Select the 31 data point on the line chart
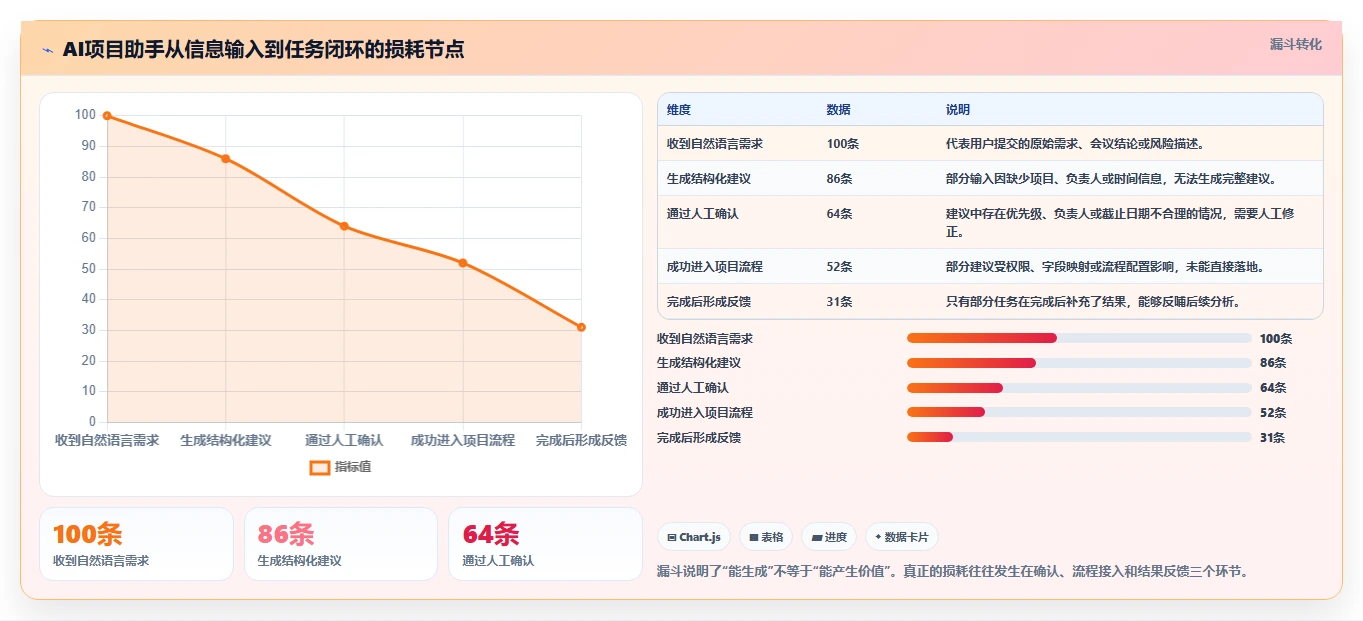The width and height of the screenshot is (1363, 621). 581,327
